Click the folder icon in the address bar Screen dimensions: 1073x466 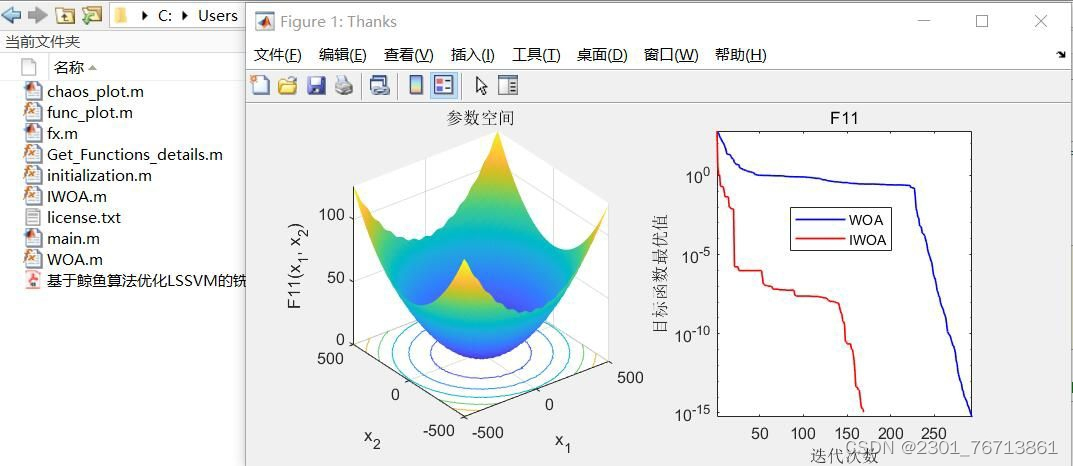[x=122, y=15]
